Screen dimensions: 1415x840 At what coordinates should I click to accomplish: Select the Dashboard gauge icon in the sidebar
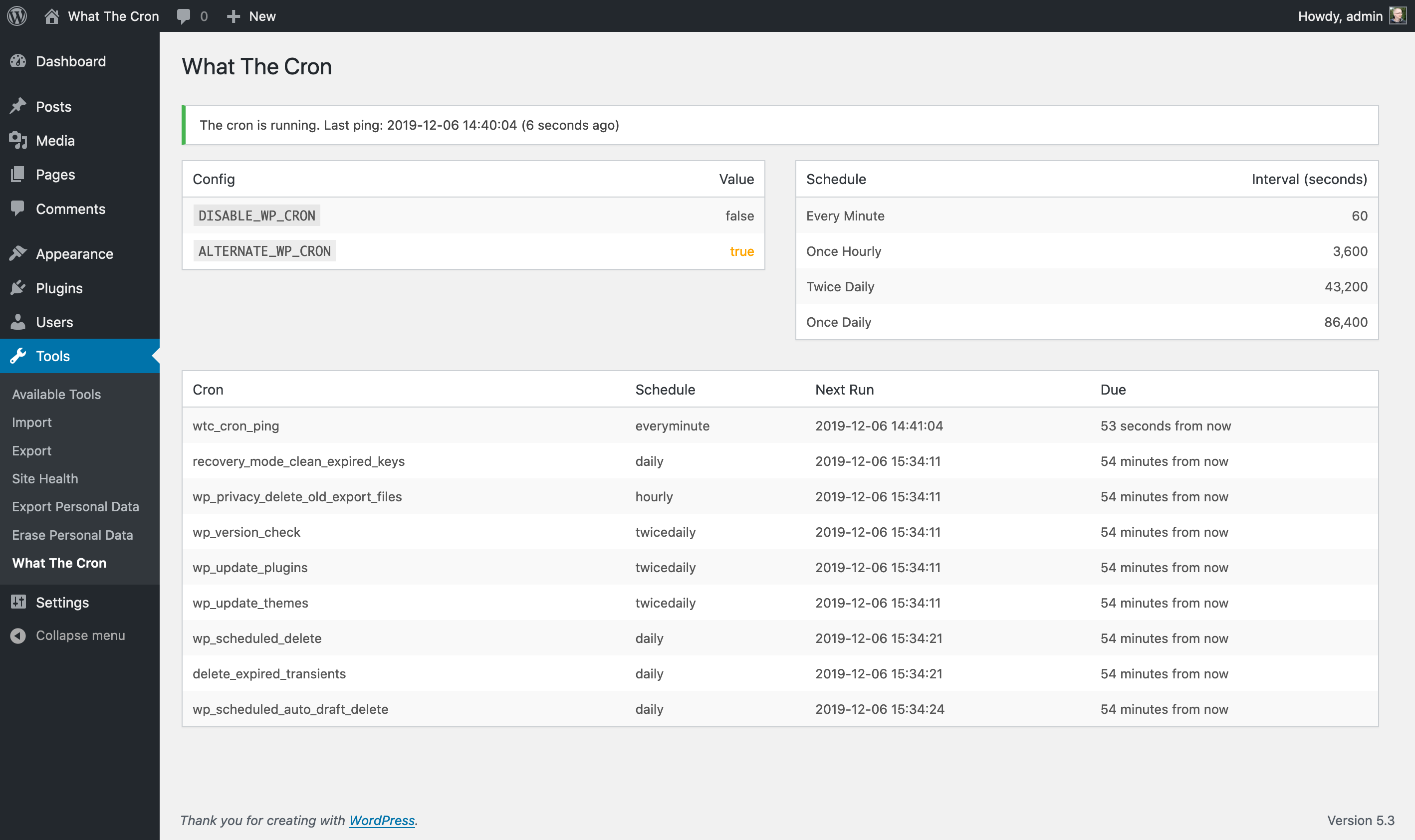coord(18,60)
